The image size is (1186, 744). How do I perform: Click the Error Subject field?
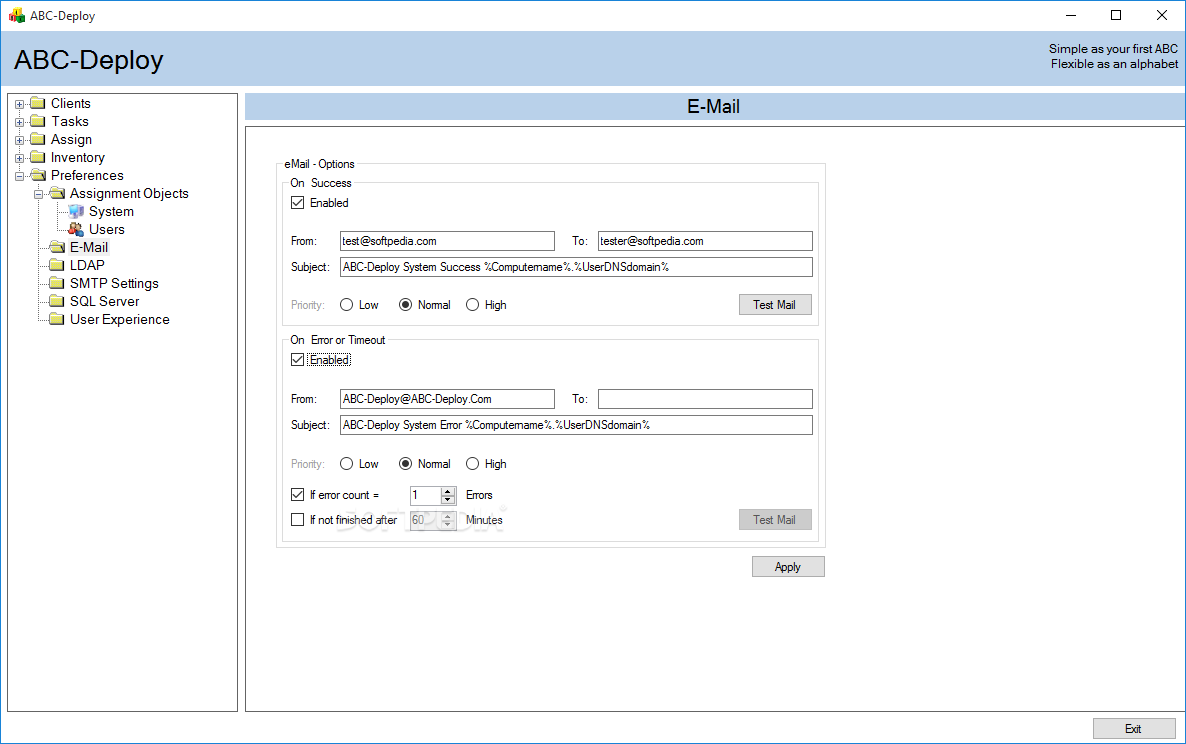[576, 425]
